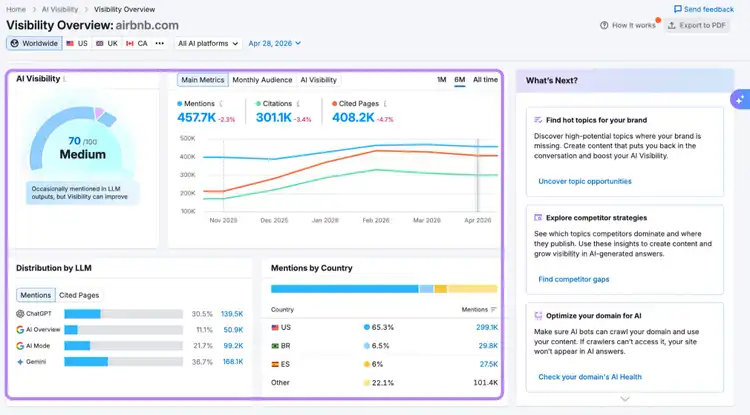
Task: Open the more countries ellipsis
Action: click(x=160, y=43)
